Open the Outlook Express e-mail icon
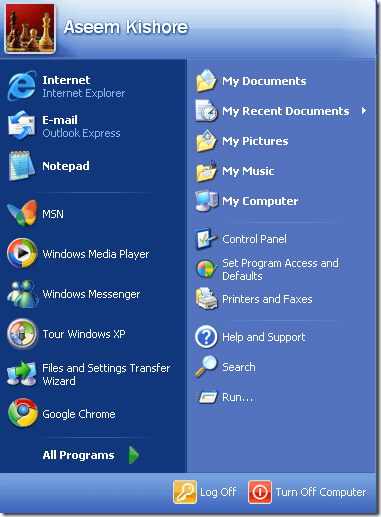Image resolution: width=381 pixels, height=517 pixels. tap(22, 126)
